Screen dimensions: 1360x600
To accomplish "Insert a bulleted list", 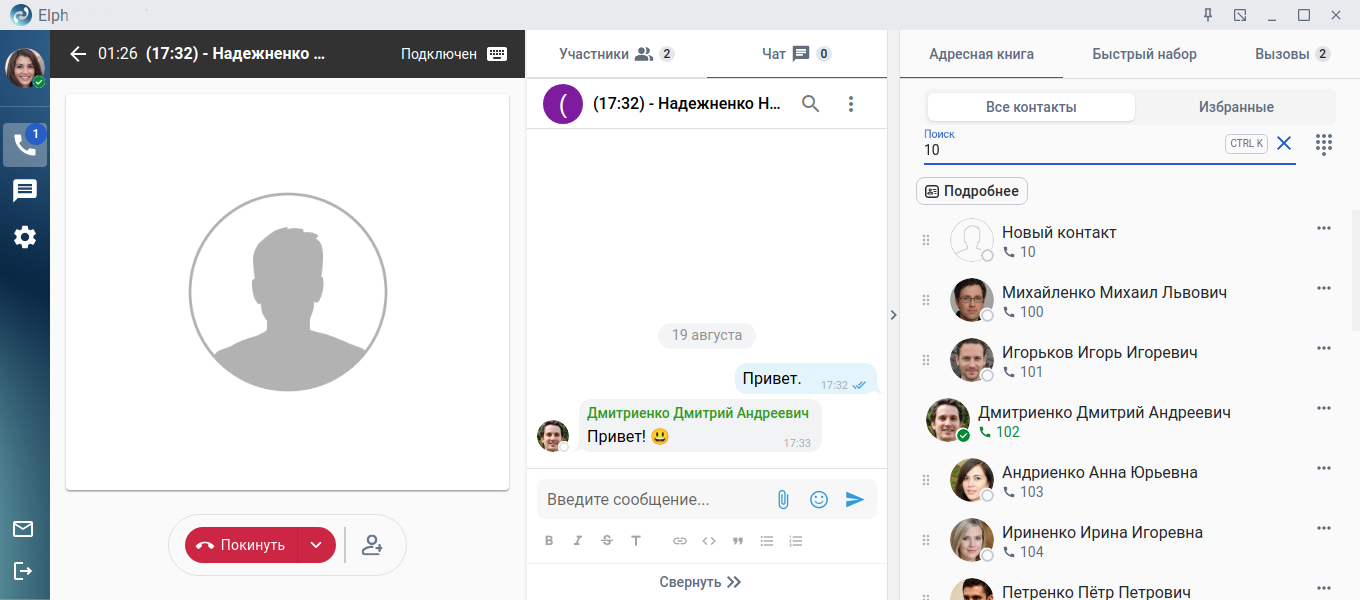I will point(767,541).
